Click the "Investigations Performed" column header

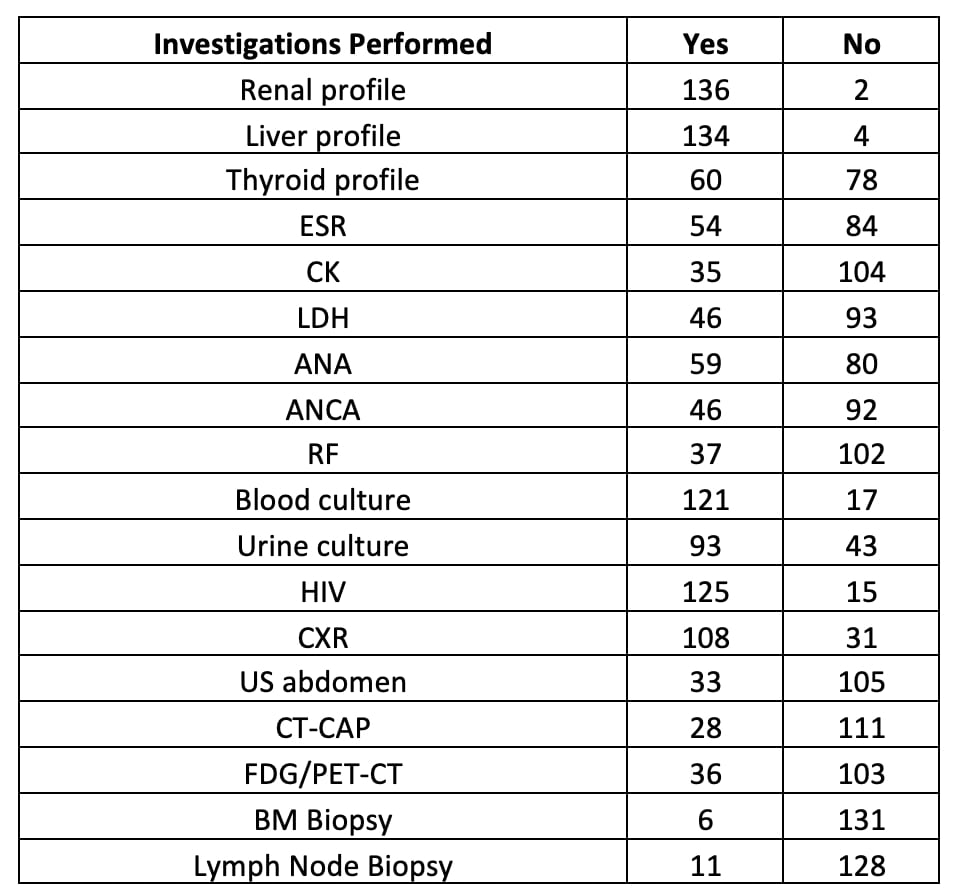(322, 44)
